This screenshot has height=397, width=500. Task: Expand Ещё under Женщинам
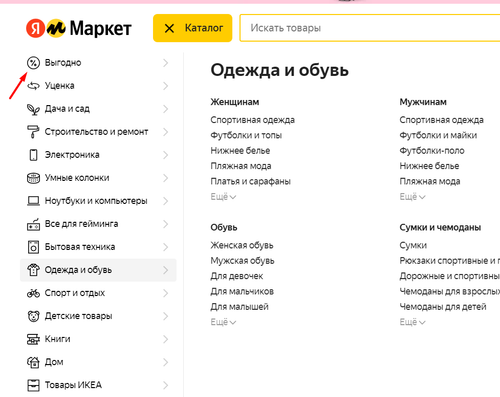coord(223,197)
